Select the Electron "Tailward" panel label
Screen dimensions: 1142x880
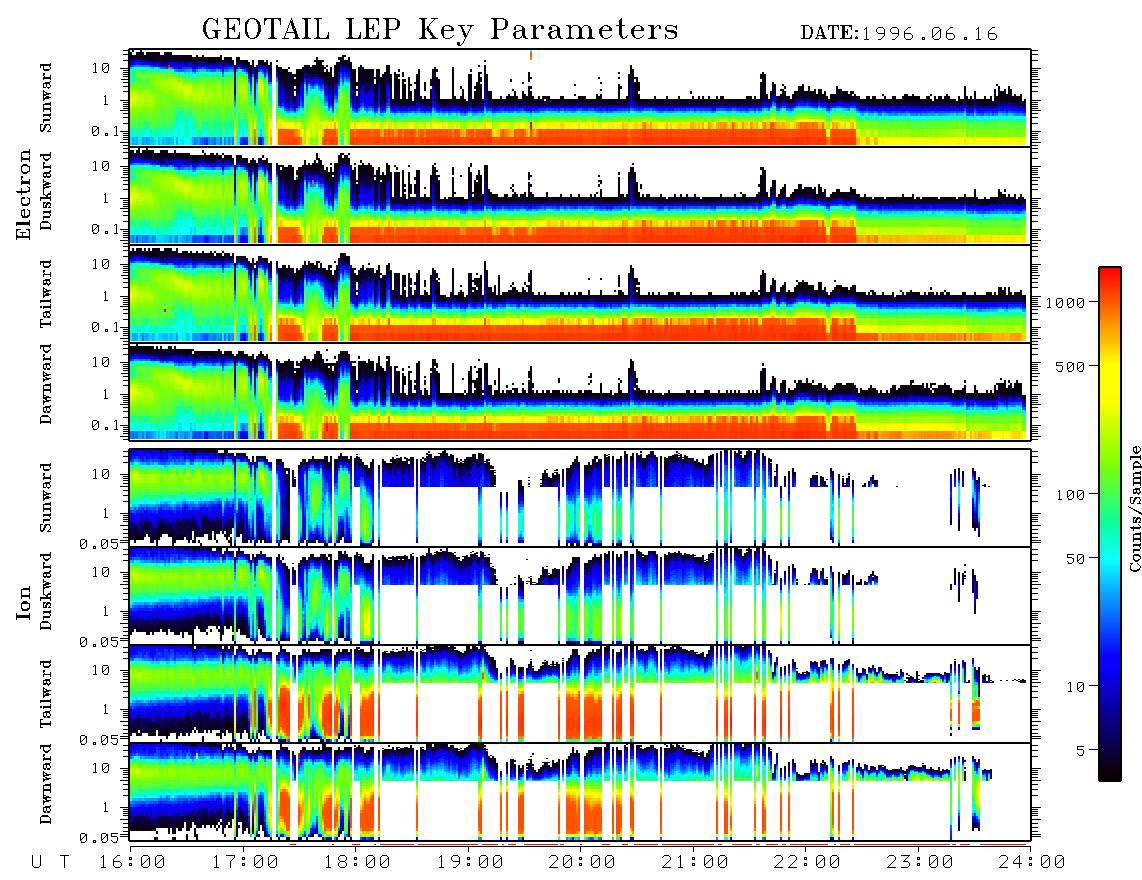(x=47, y=293)
